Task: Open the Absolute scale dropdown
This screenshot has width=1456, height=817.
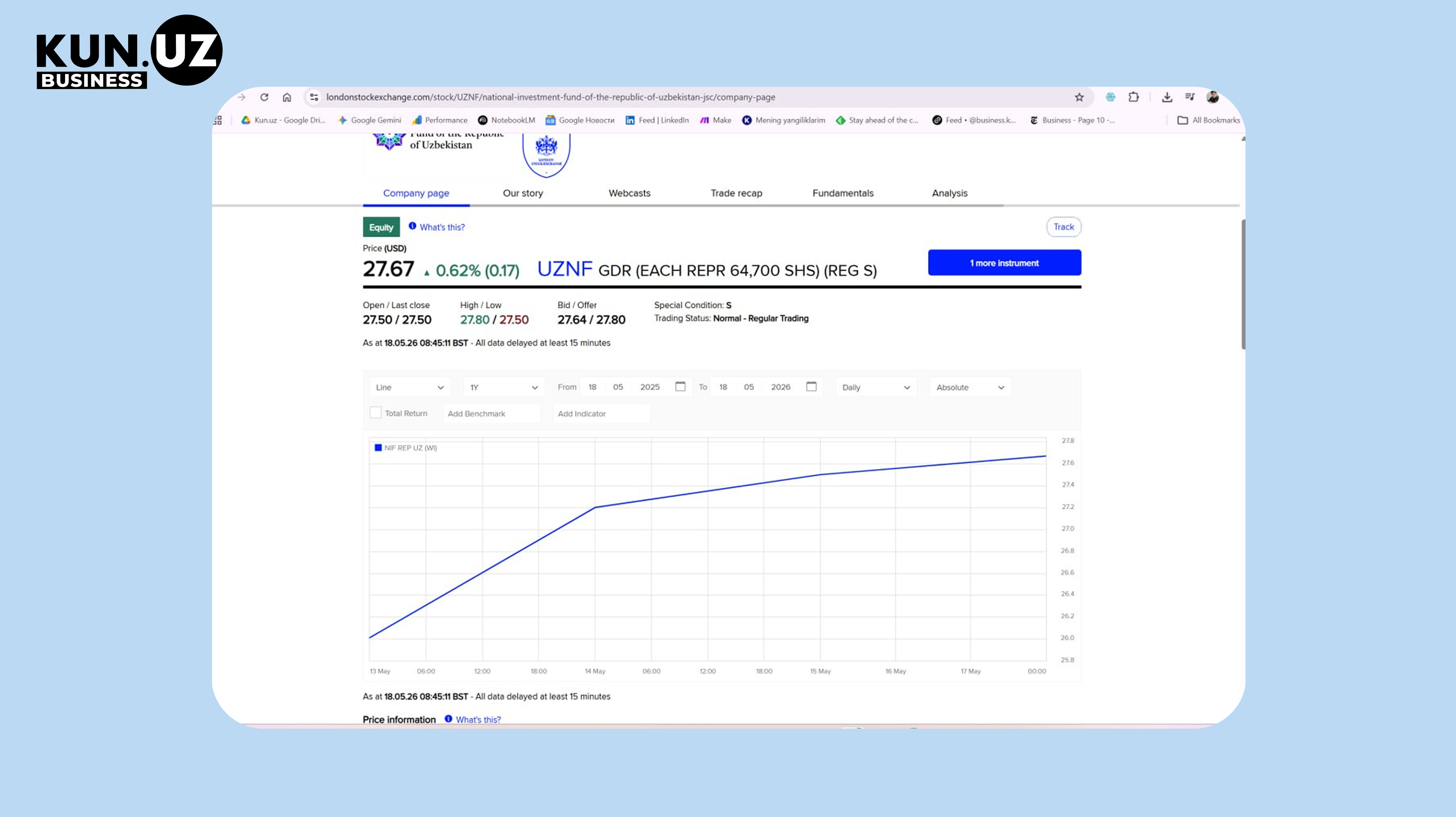Action: point(971,387)
